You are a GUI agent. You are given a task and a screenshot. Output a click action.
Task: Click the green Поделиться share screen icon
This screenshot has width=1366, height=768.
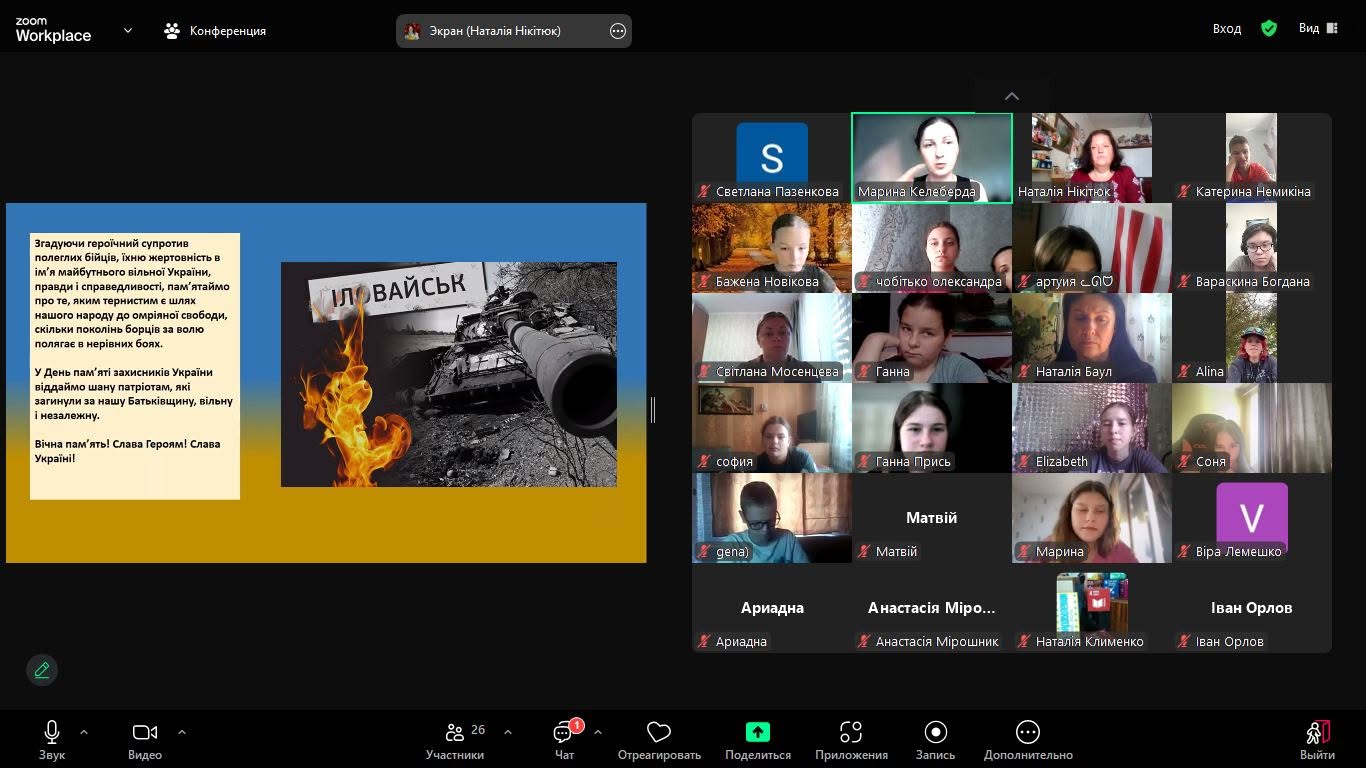pos(758,732)
